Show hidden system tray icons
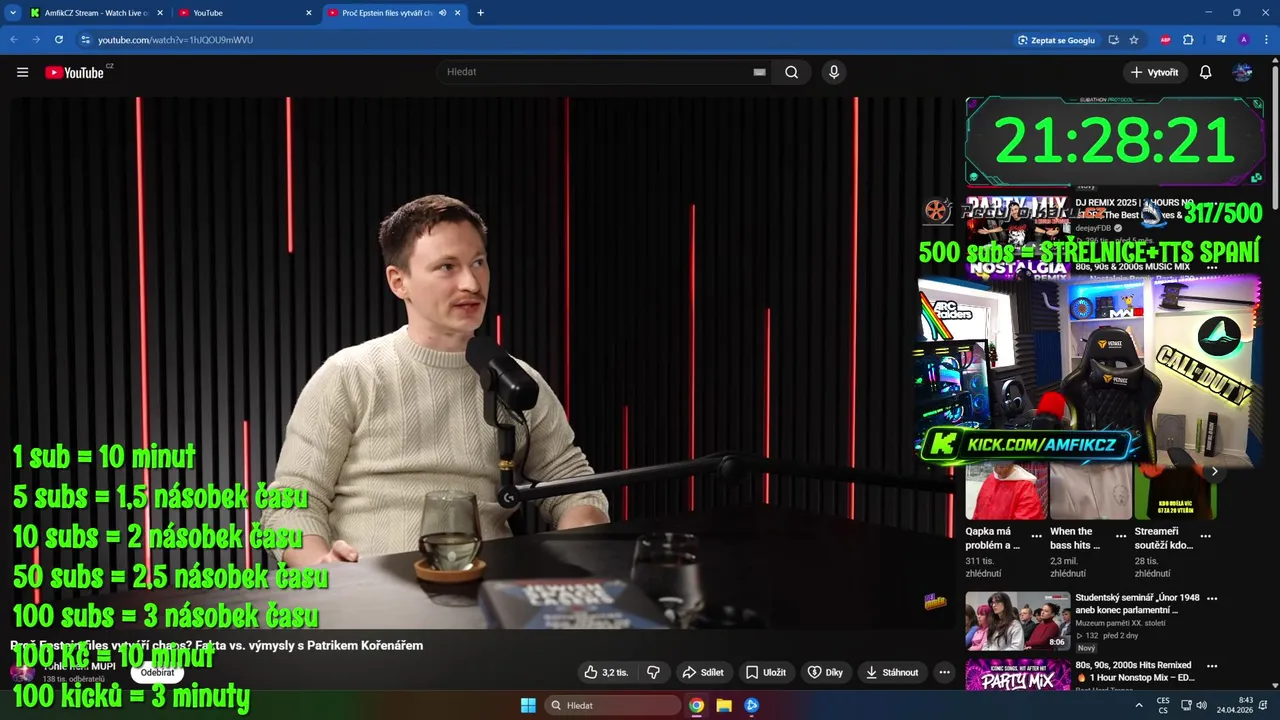 [x=1138, y=706]
